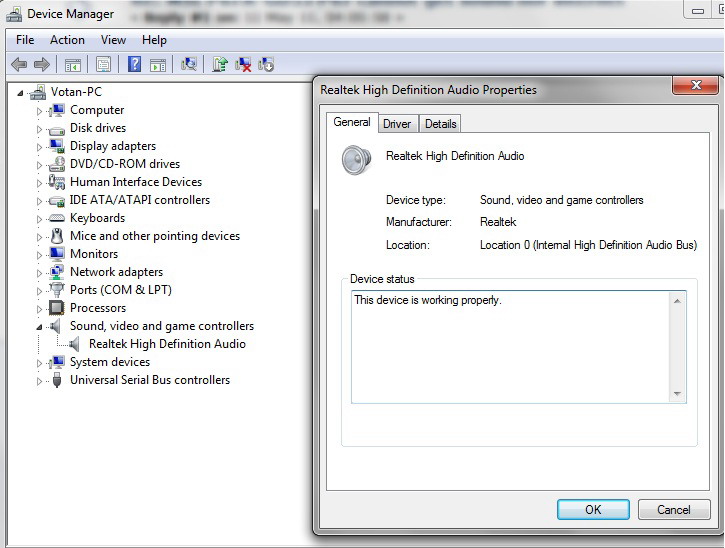The width and height of the screenshot is (725, 548).
Task: Expand the Computer node arrow
Action: pyautogui.click(x=39, y=111)
